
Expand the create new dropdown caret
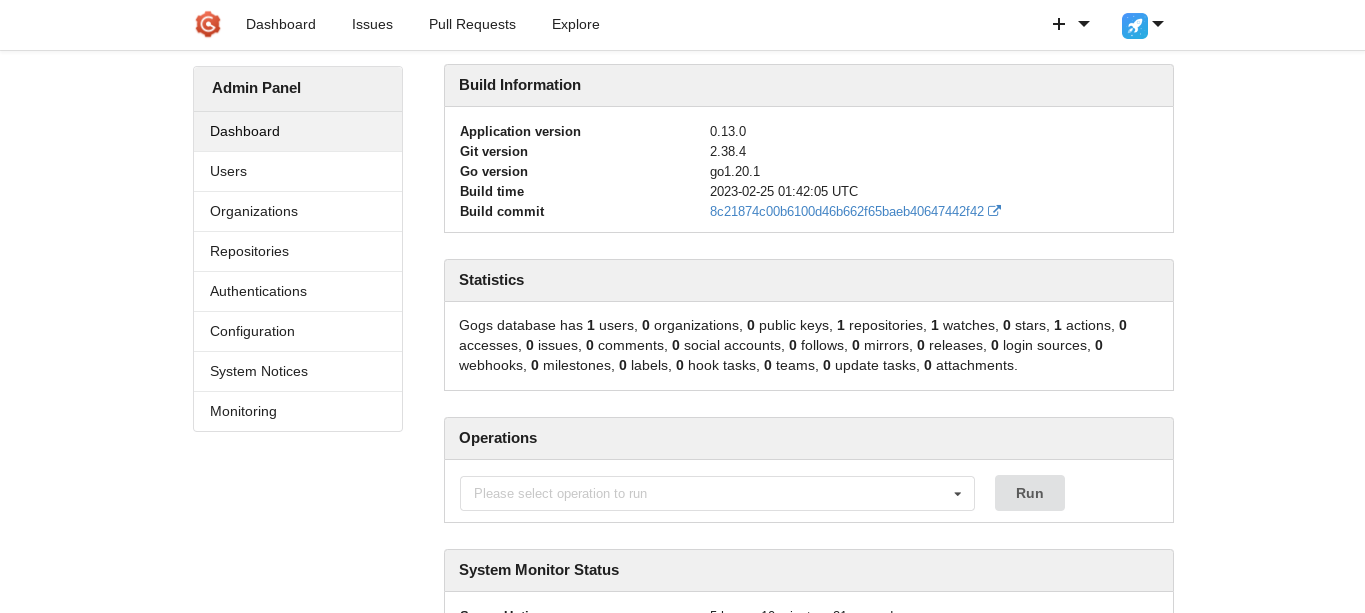[x=1084, y=24]
